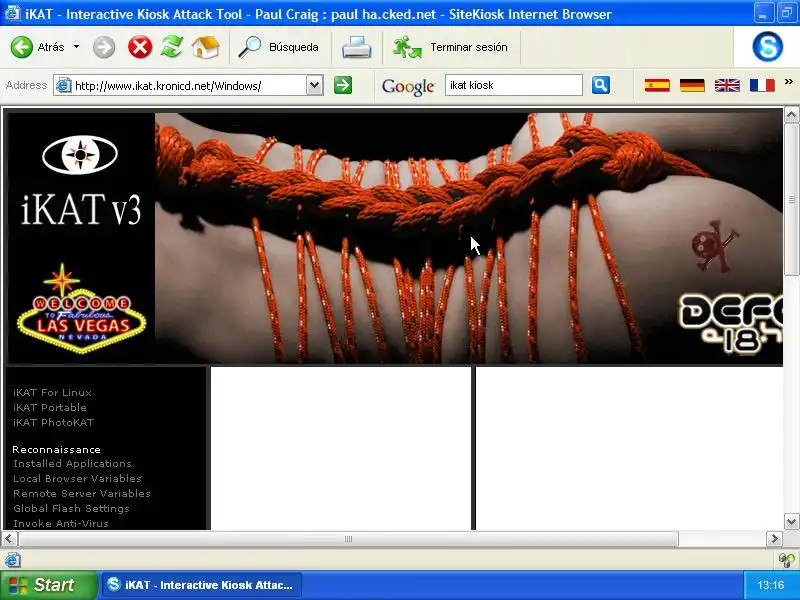Screen dimensions: 800x600
Task: Click the SiteKiosk S logo
Action: click(767, 46)
